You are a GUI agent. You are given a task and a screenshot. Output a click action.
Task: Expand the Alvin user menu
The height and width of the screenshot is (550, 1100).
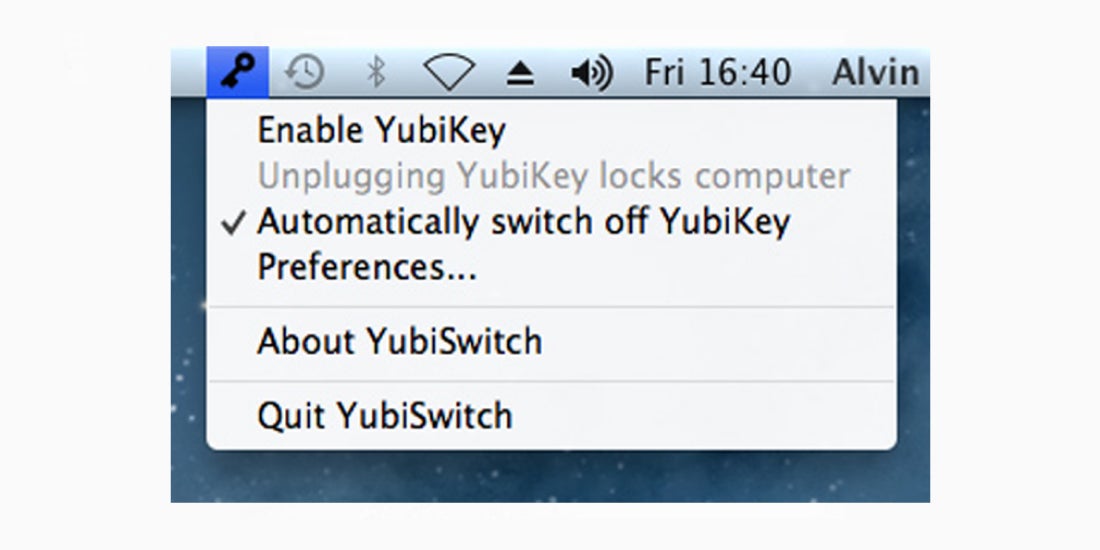(876, 72)
